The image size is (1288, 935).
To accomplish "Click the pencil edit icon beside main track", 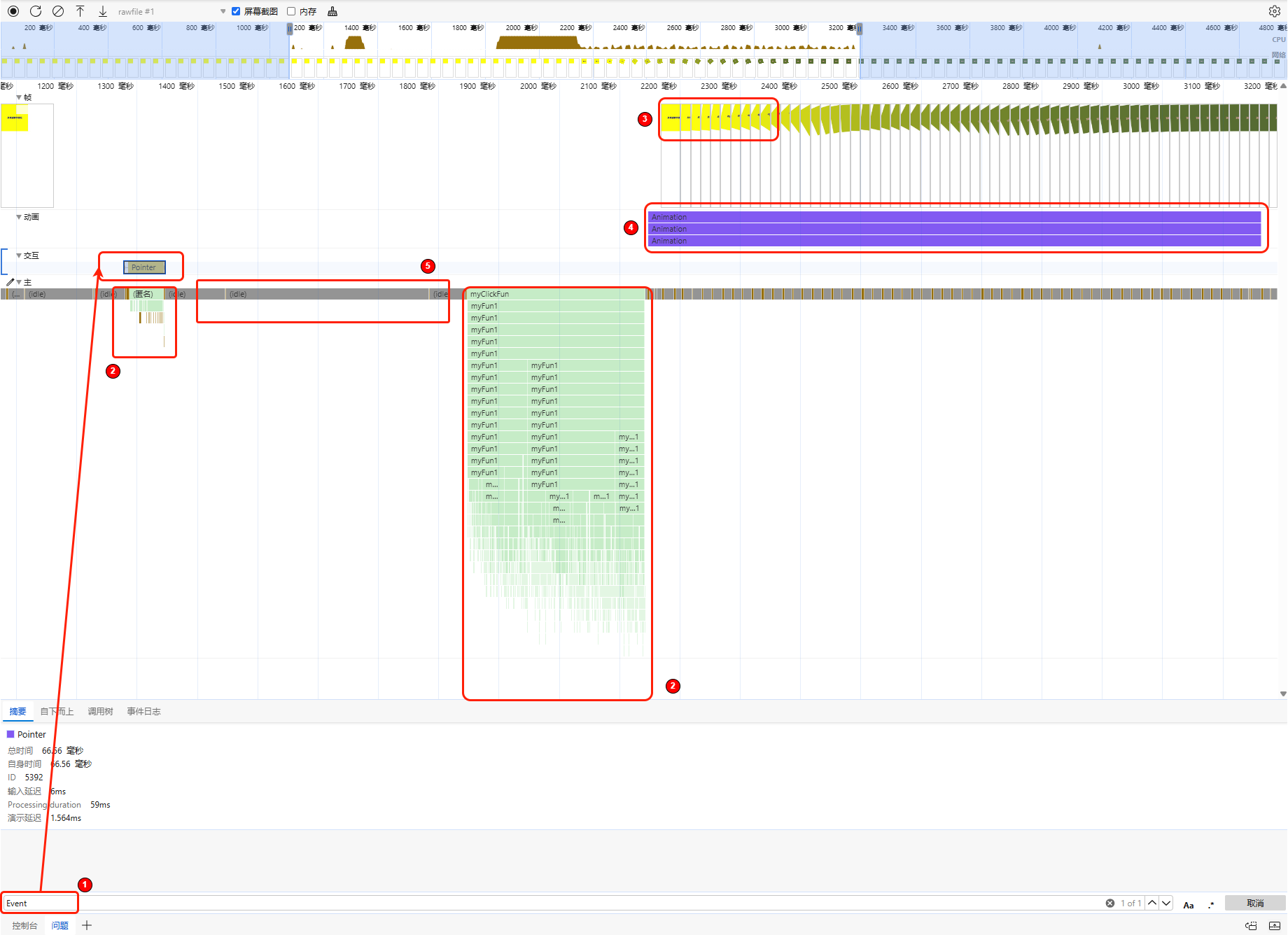I will [x=10, y=282].
